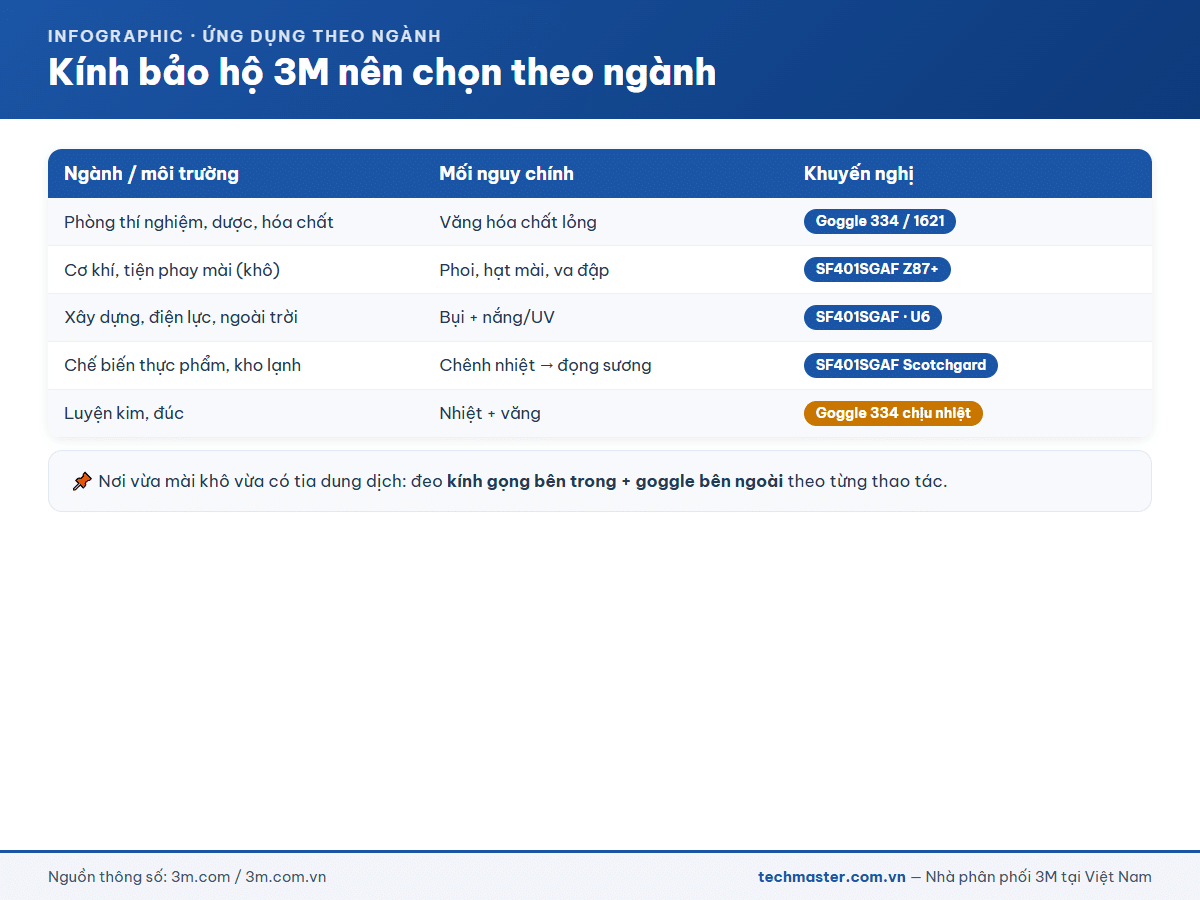Click the orange 'Goggle 334 chịu nhiệt' badge
1200x900 pixels.
893,413
